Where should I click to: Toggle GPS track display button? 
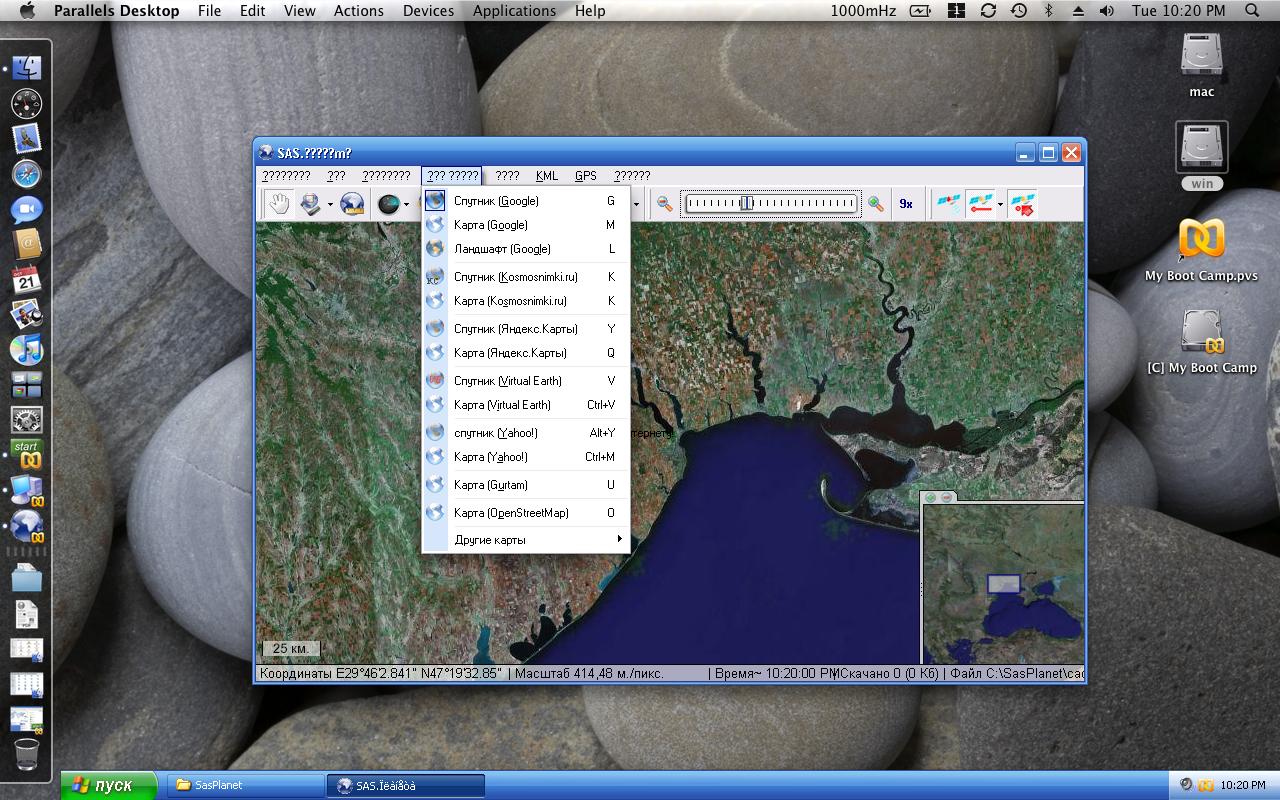tap(980, 204)
